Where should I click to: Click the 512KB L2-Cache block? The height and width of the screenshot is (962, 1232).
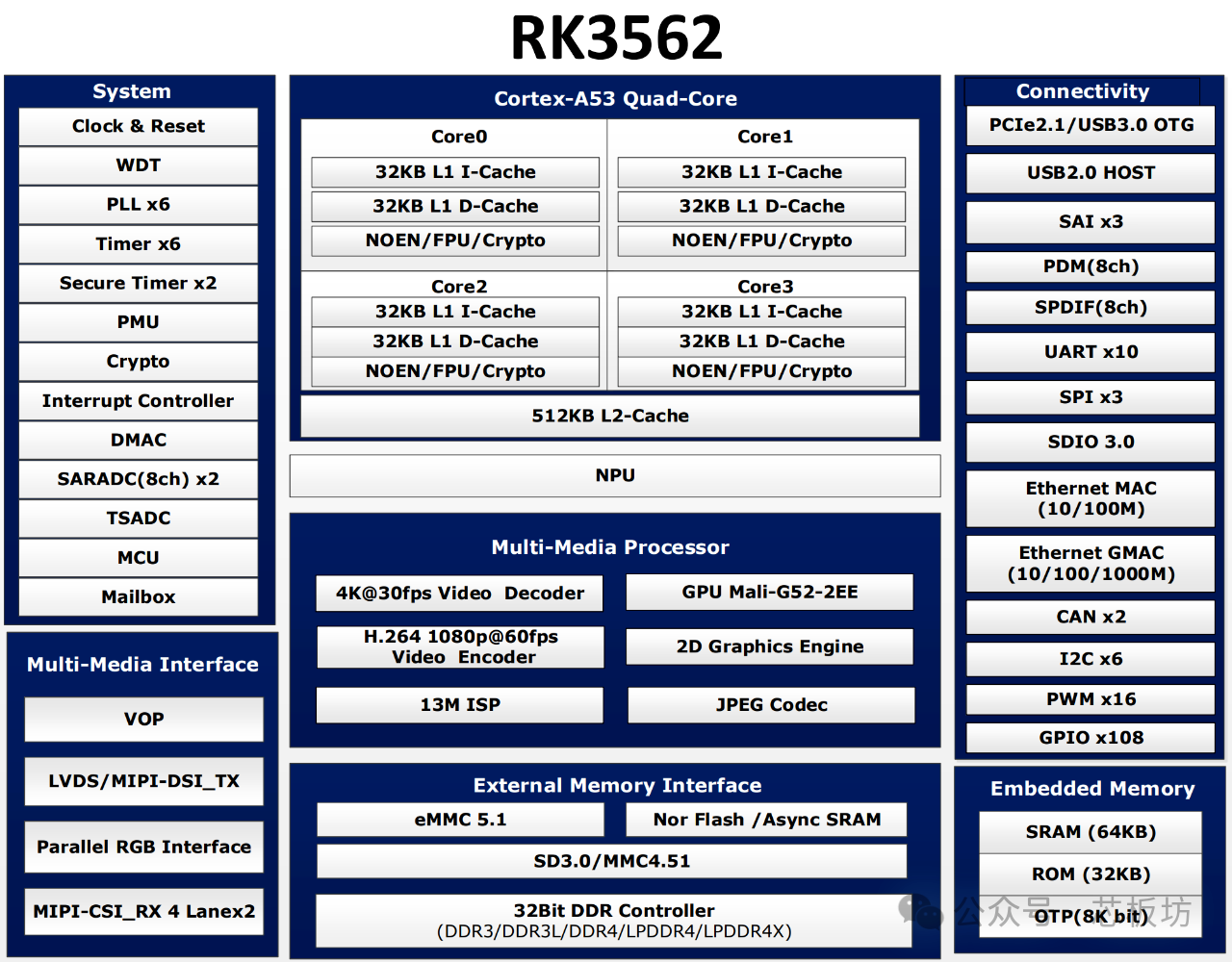click(610, 416)
